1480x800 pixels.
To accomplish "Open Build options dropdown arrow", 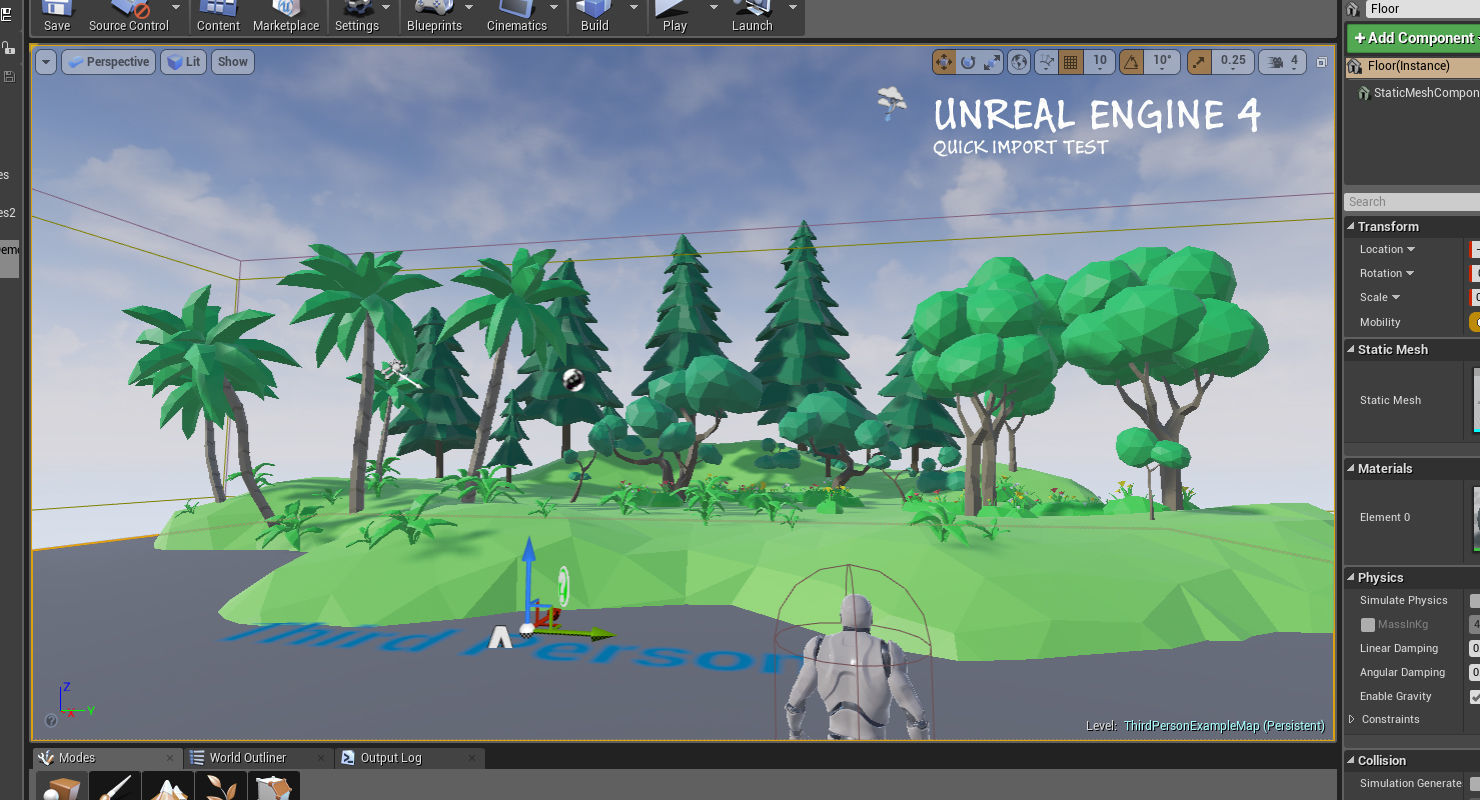I will pos(634,6).
